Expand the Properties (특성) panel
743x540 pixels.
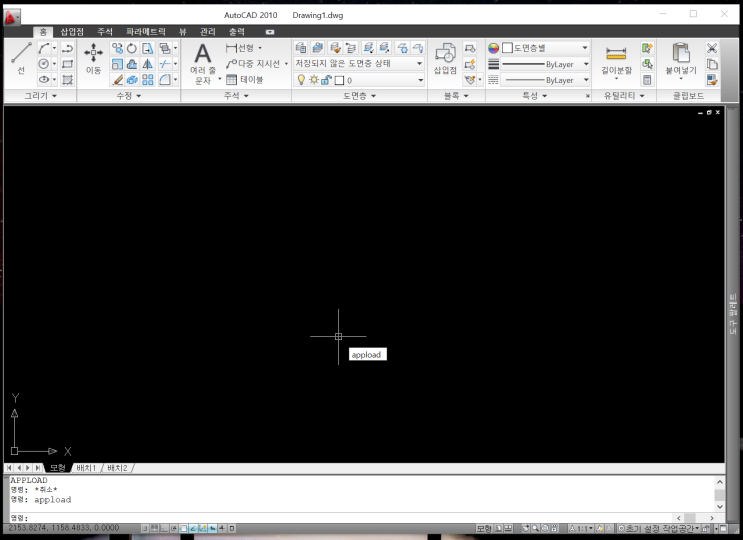click(535, 96)
